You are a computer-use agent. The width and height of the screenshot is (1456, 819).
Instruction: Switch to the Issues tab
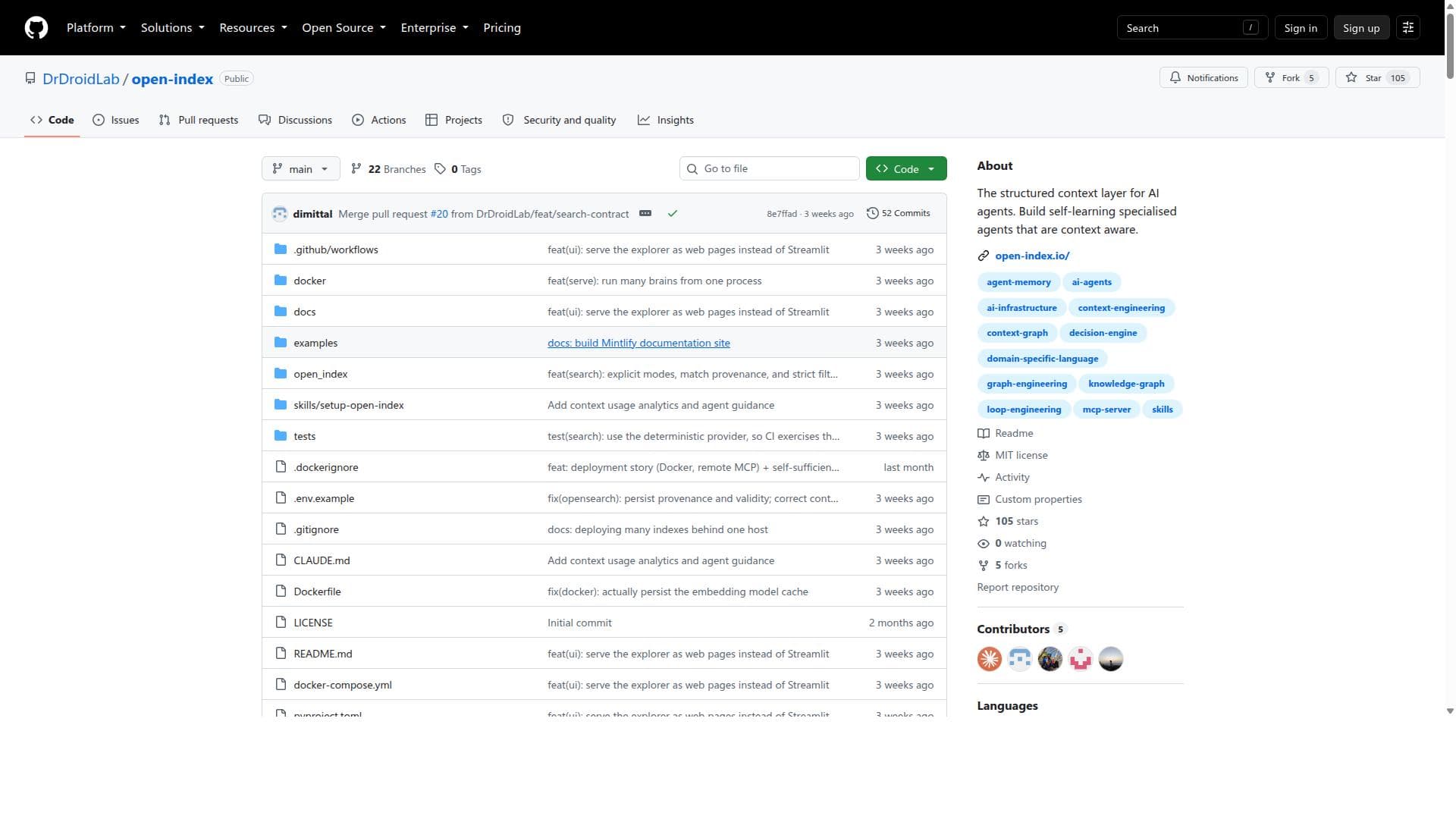click(x=116, y=121)
